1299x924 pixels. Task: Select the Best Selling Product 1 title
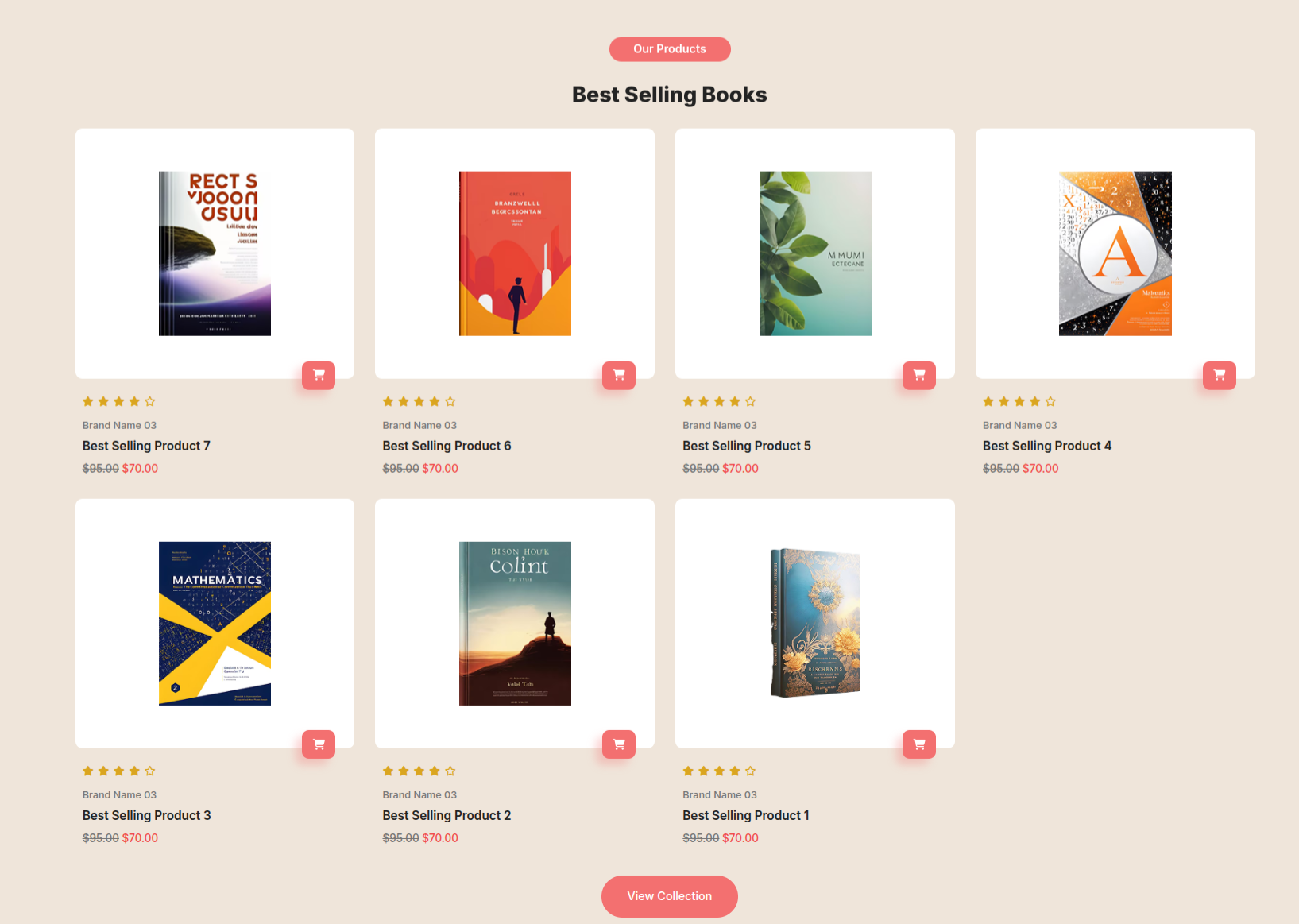(745, 815)
